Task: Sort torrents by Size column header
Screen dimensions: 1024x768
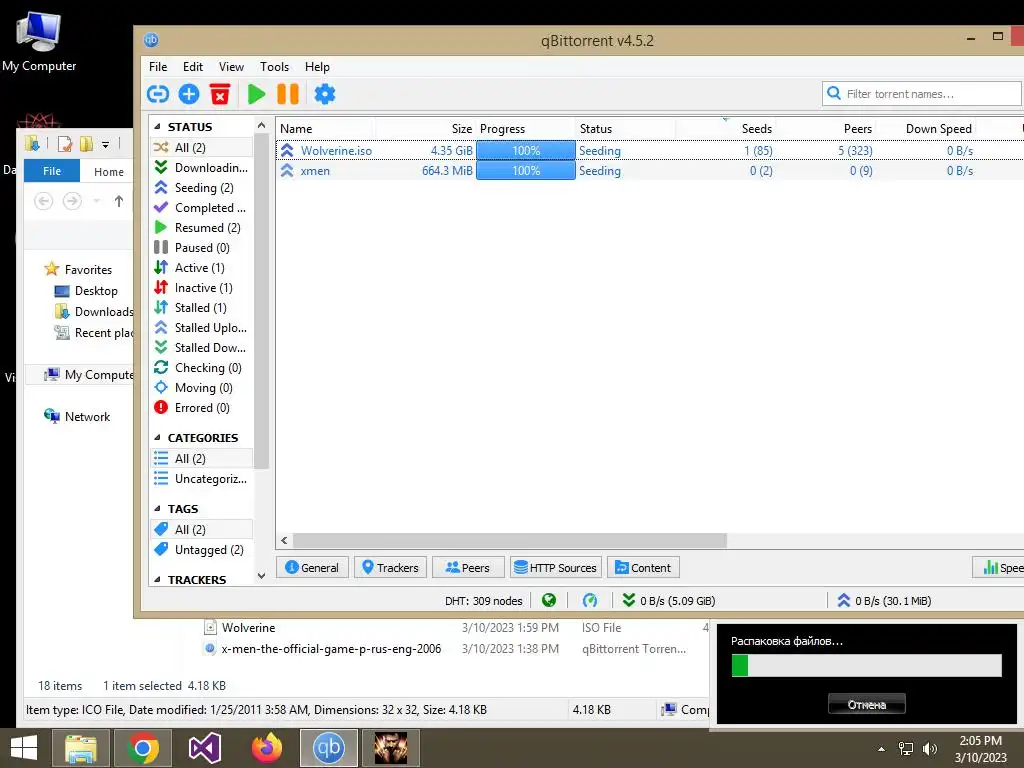Action: point(424,129)
